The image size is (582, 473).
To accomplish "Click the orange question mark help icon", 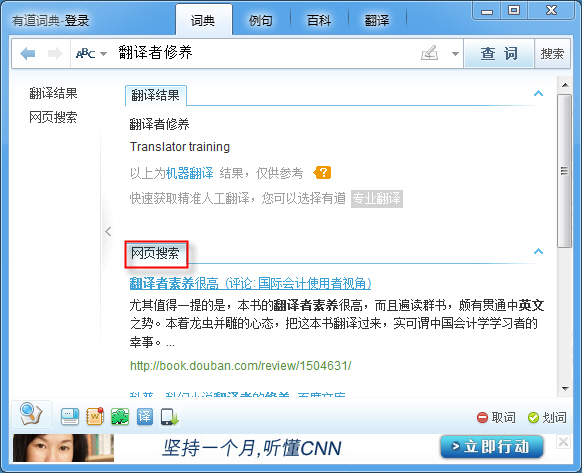I will [x=322, y=172].
